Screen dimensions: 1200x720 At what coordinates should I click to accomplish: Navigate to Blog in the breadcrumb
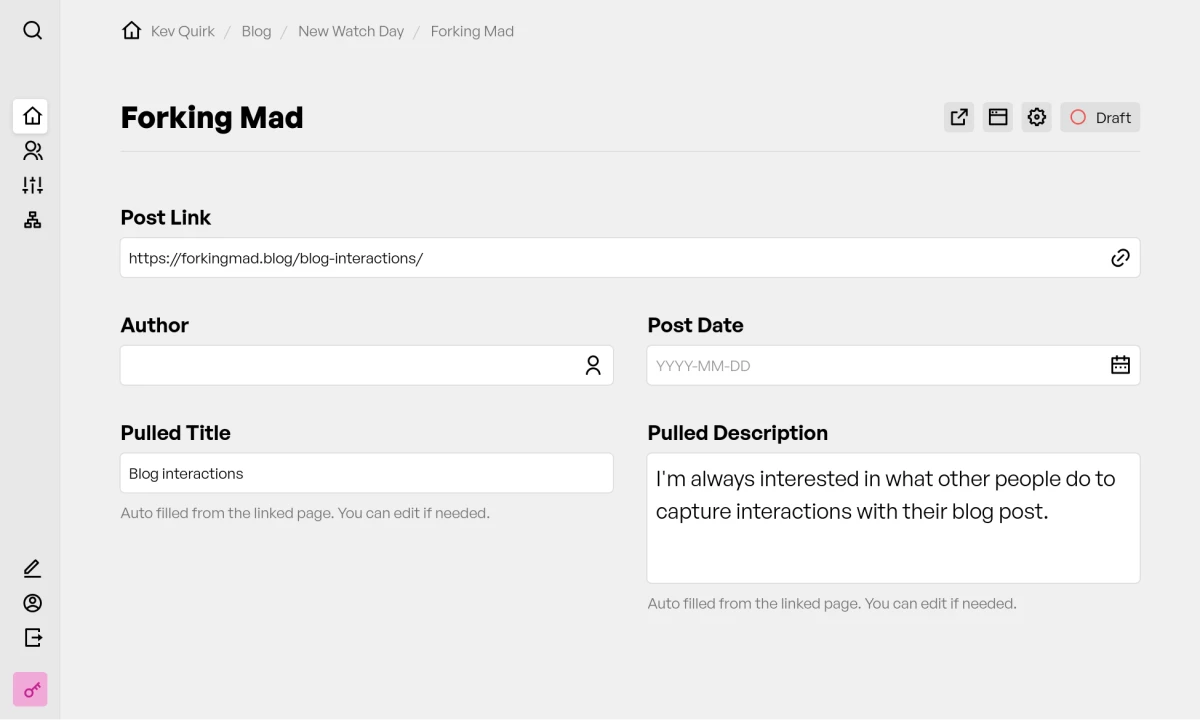pos(256,31)
